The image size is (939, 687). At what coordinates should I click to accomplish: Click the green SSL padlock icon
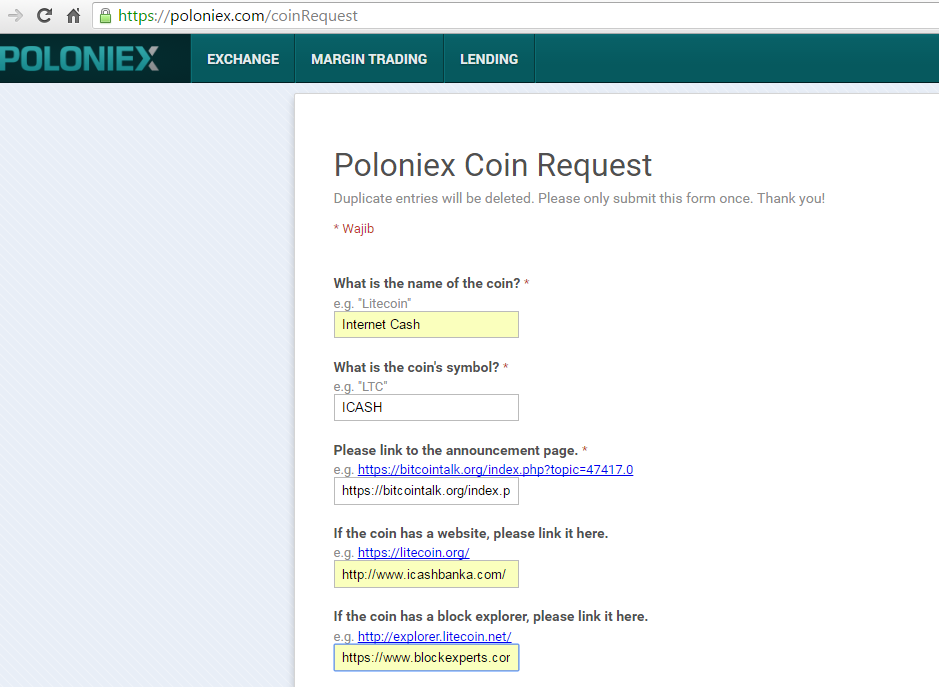(105, 16)
